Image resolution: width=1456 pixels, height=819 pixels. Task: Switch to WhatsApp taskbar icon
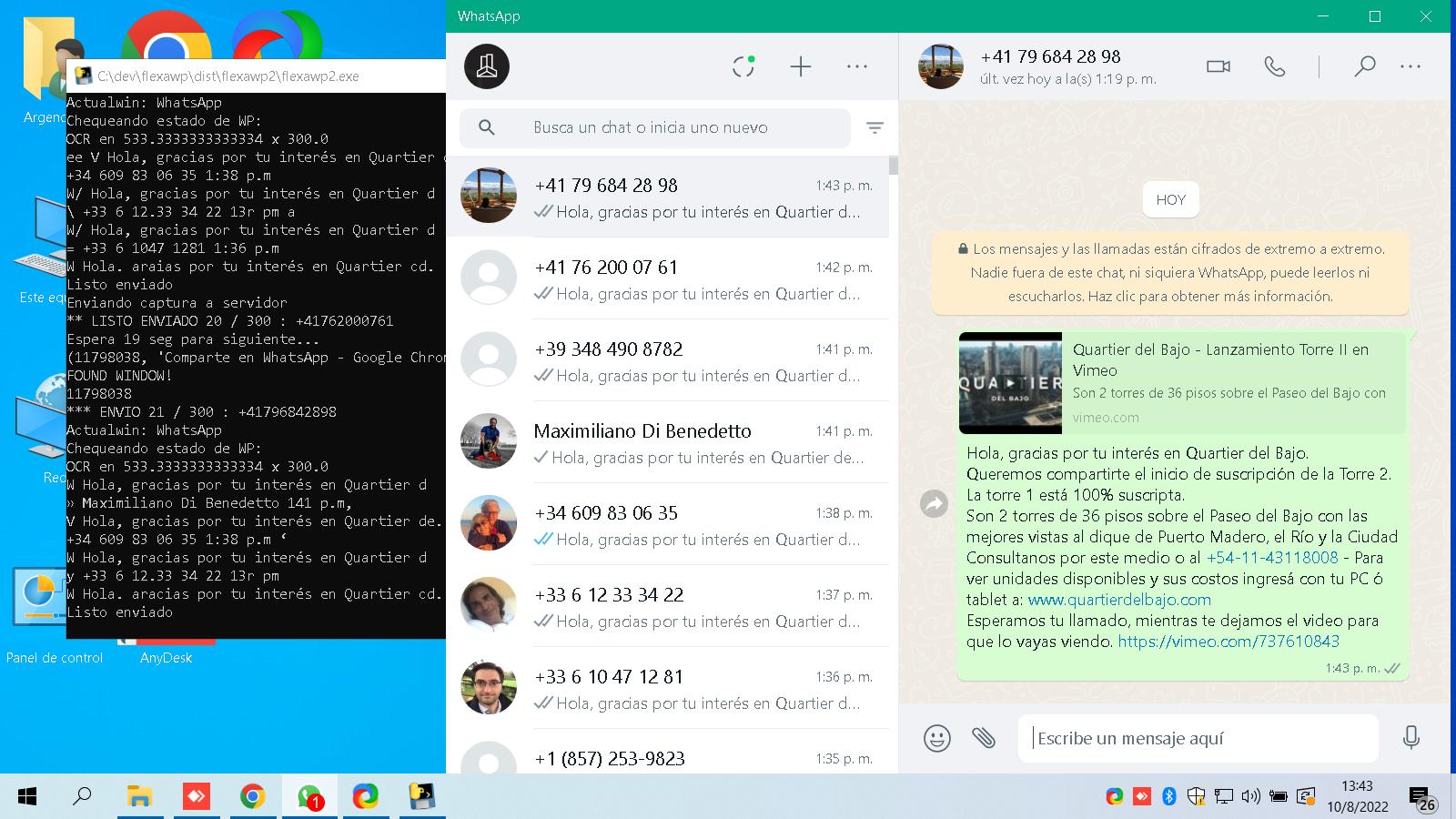coord(309,797)
